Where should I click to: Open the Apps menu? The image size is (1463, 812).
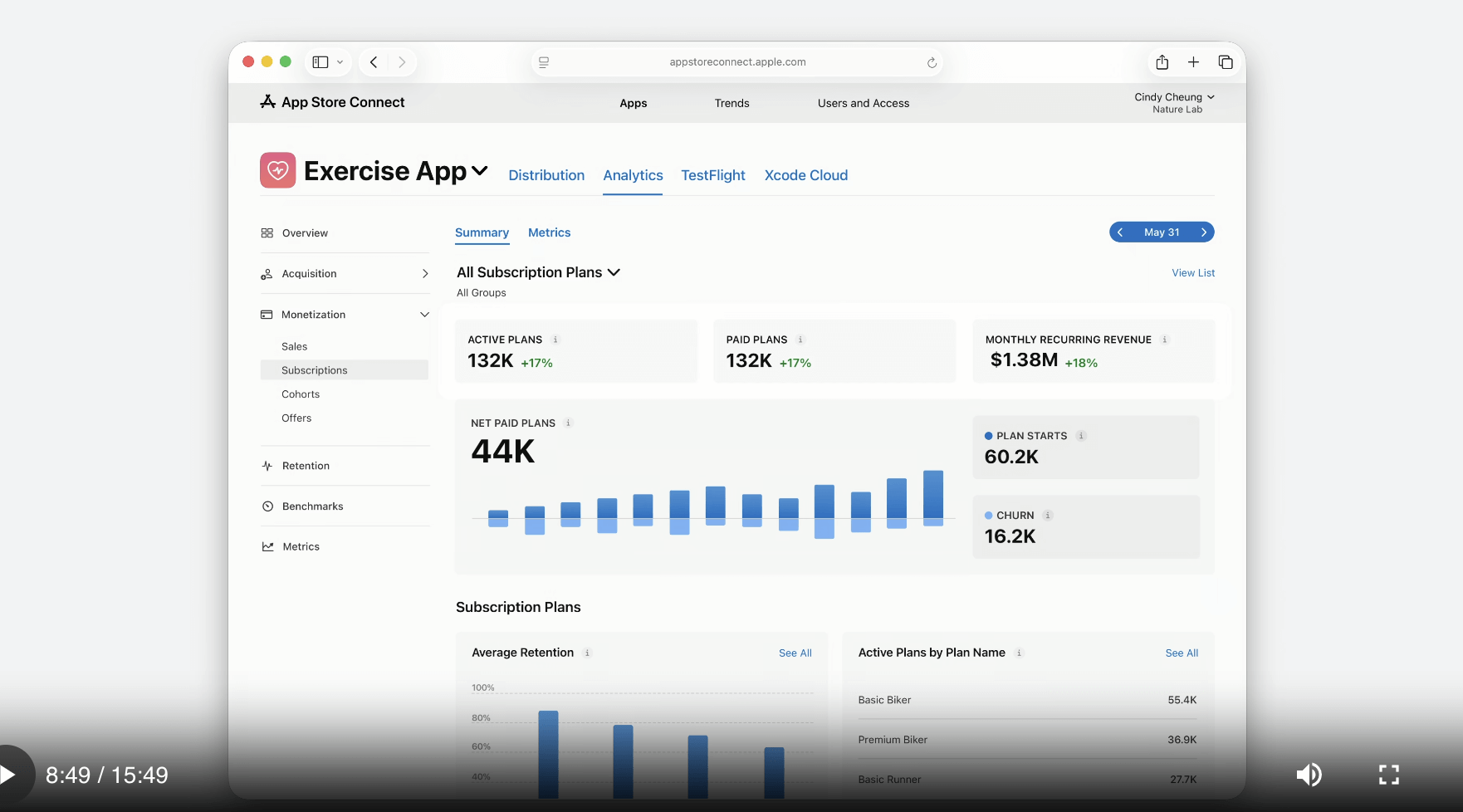click(634, 103)
